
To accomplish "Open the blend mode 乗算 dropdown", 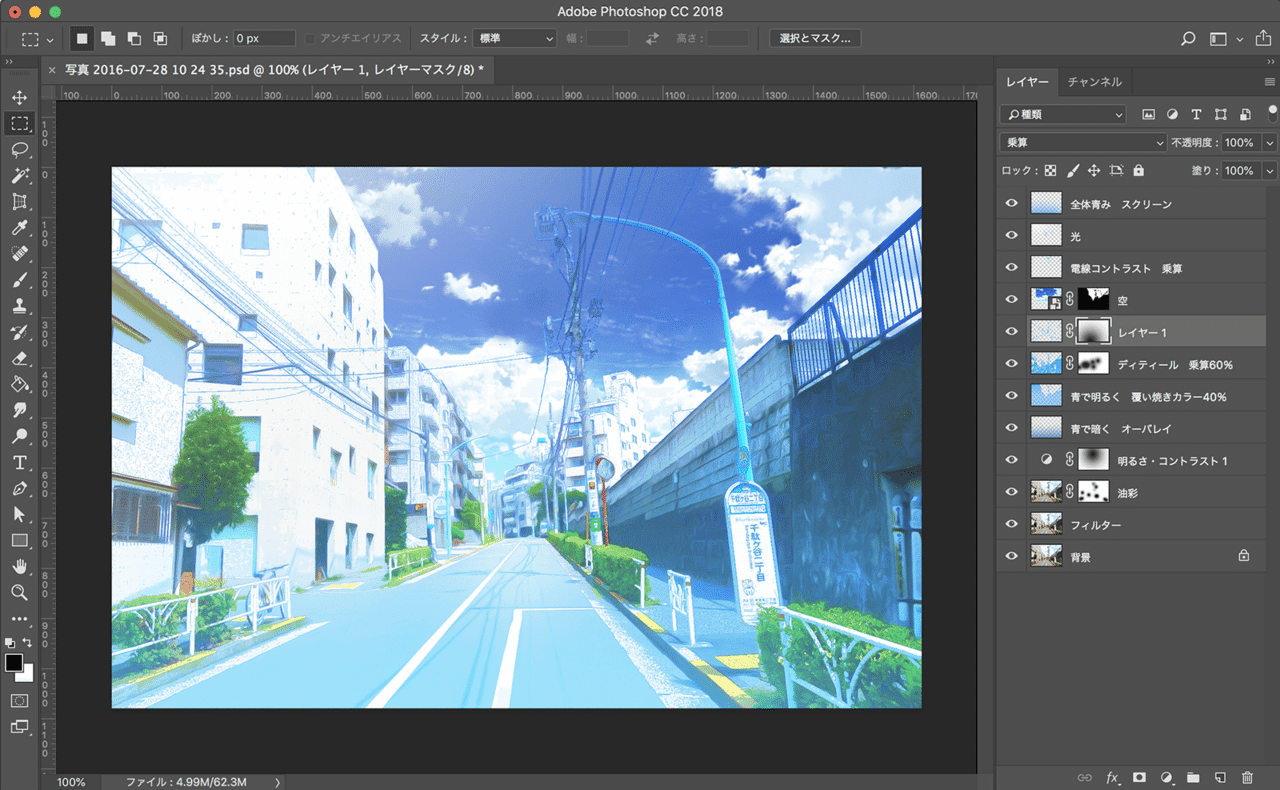I will coord(1083,143).
